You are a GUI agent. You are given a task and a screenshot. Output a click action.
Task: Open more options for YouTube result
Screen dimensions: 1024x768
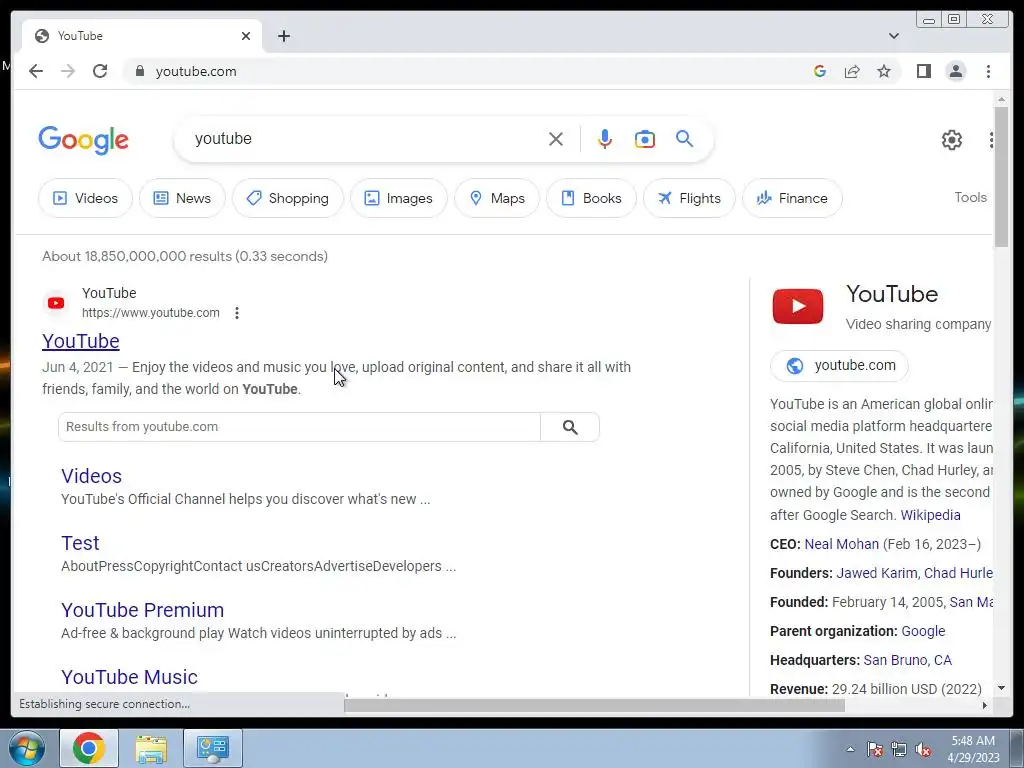coord(237,313)
